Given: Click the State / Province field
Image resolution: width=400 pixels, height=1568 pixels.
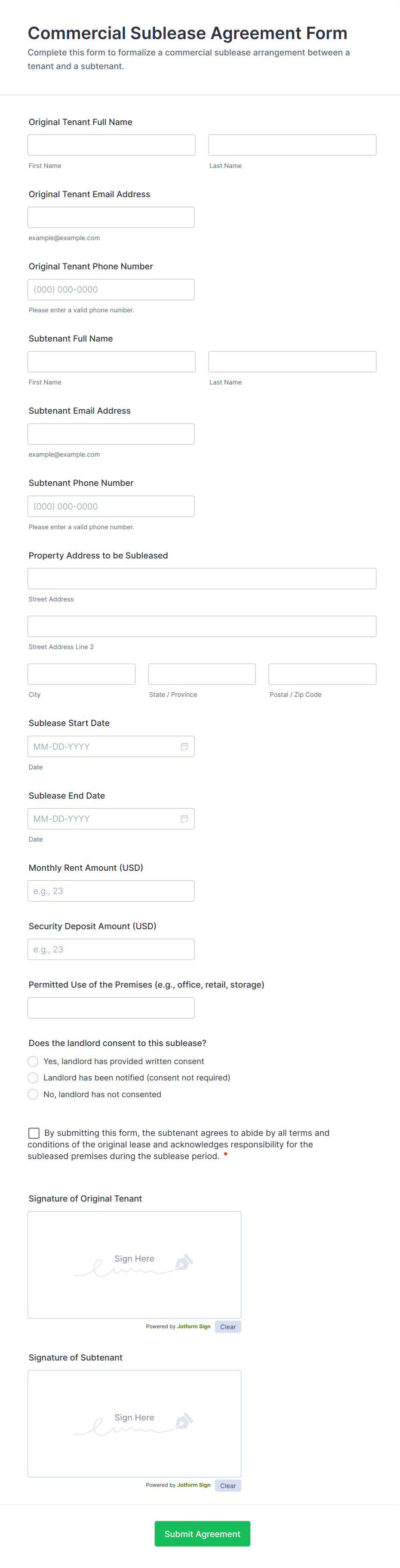Looking at the screenshot, I should (202, 674).
